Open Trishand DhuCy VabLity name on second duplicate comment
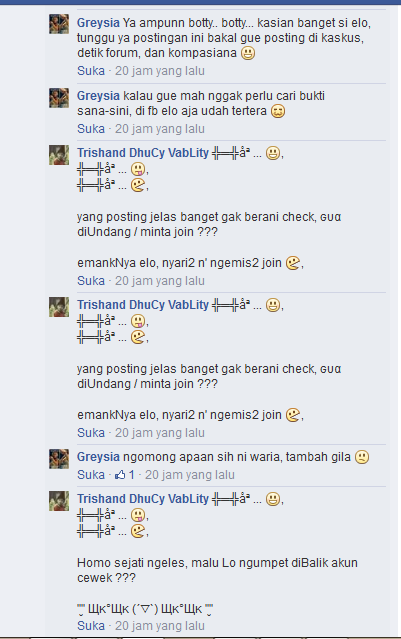Viewport: 401px width, 639px height. point(143,305)
